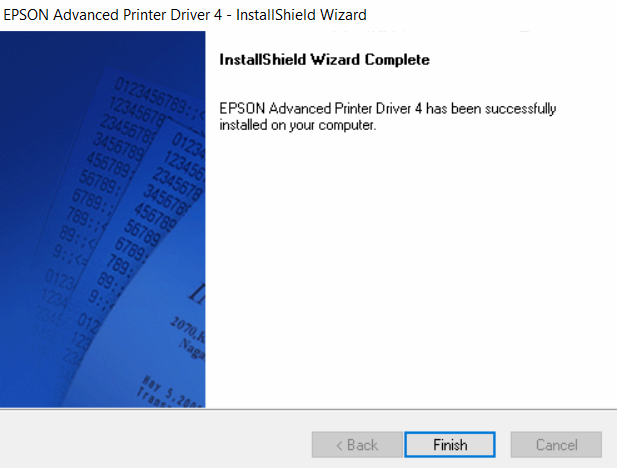The image size is (617, 468).
Task: Click the 'installed on your computer' text line
Action: [x=297, y=126]
